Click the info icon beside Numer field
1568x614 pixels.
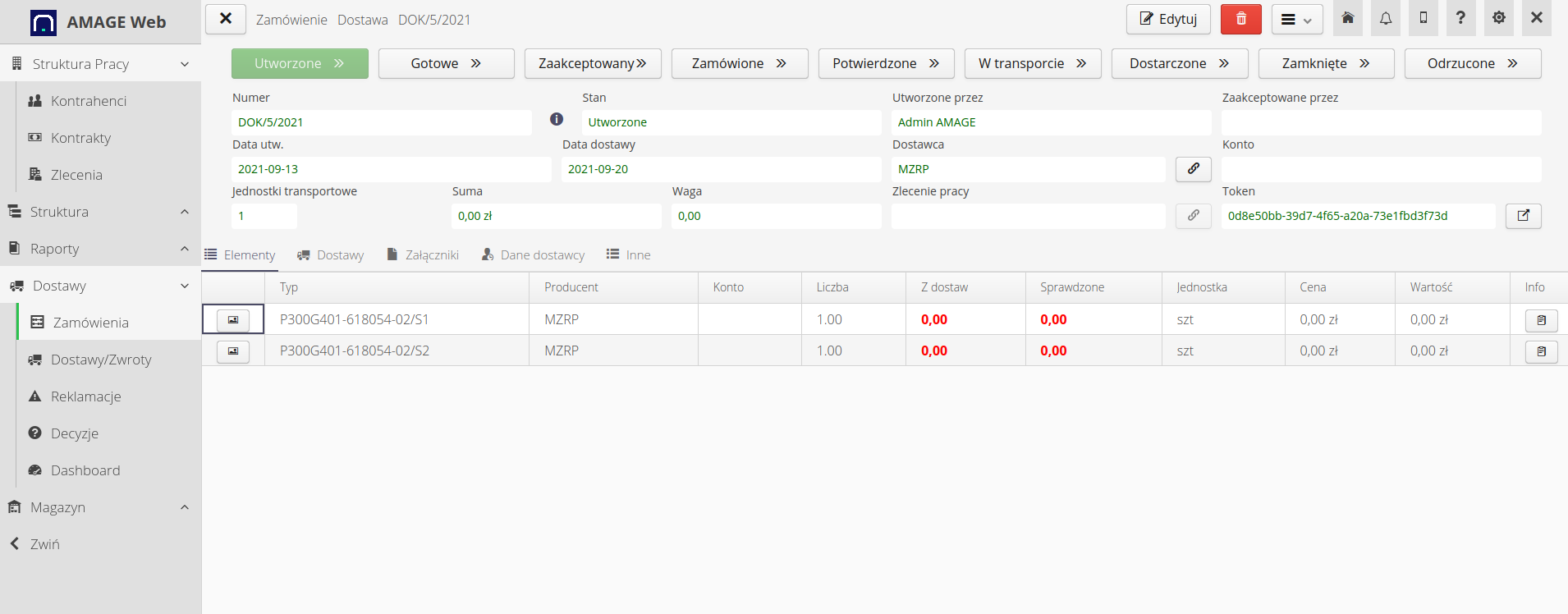[x=557, y=120]
